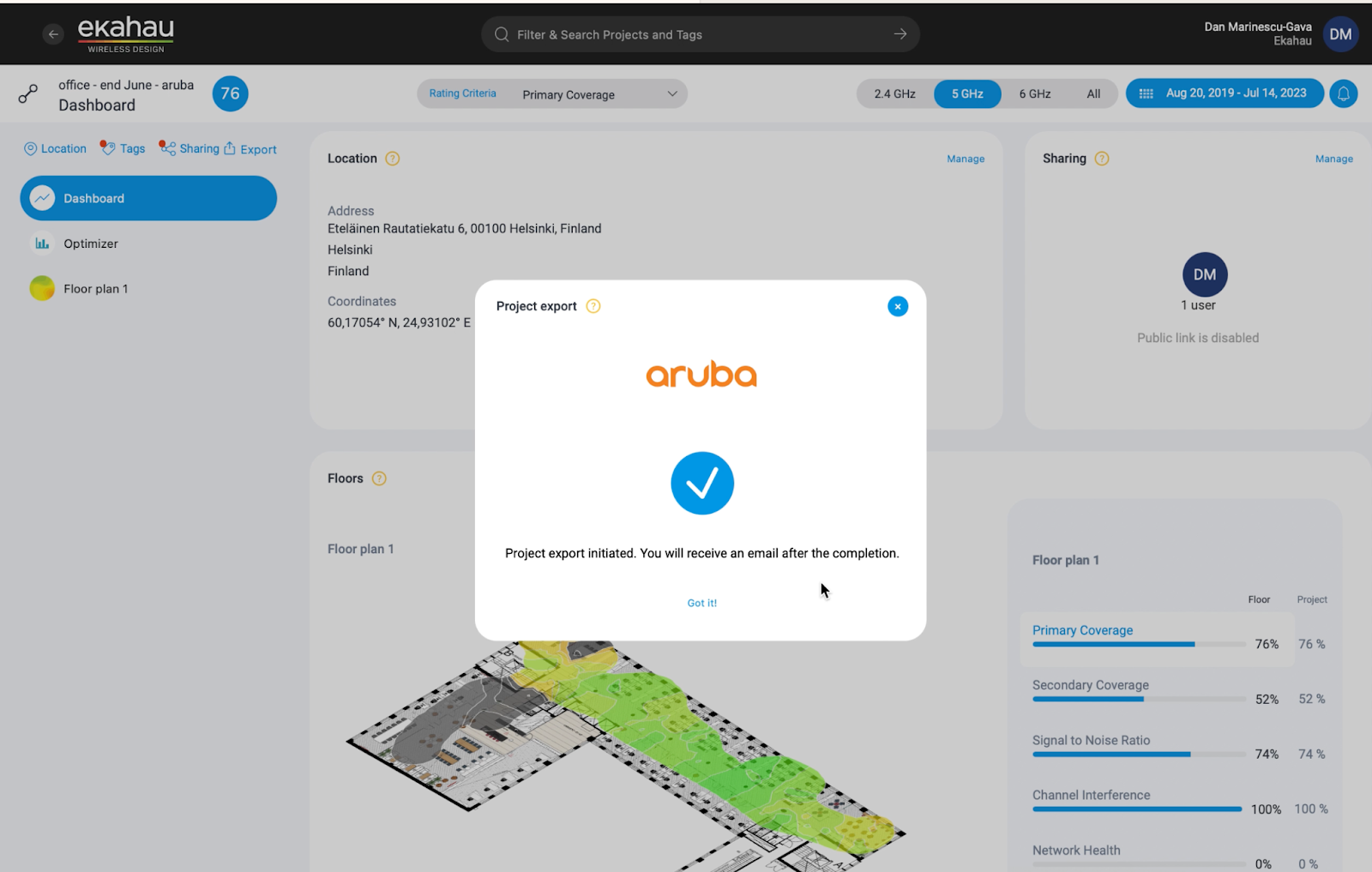
Task: Click the search submit arrow
Action: coord(900,34)
